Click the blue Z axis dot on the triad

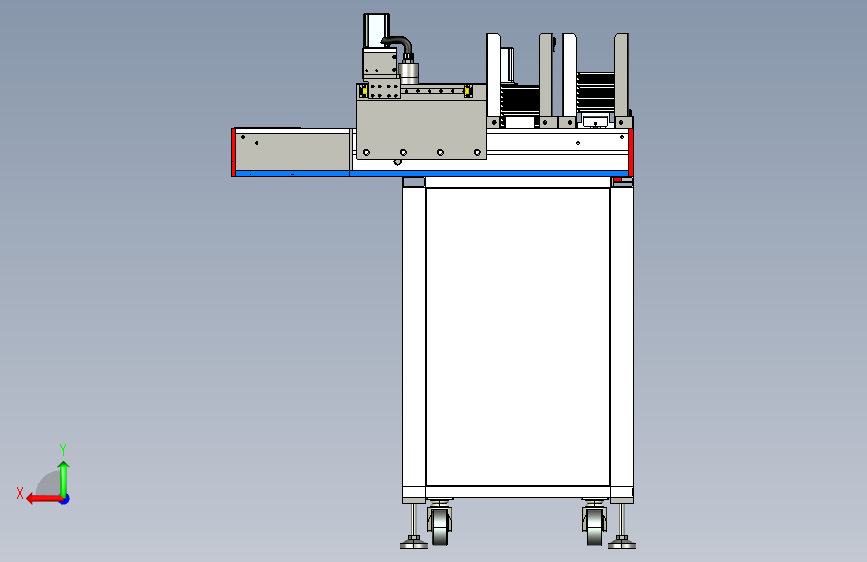tap(65, 499)
